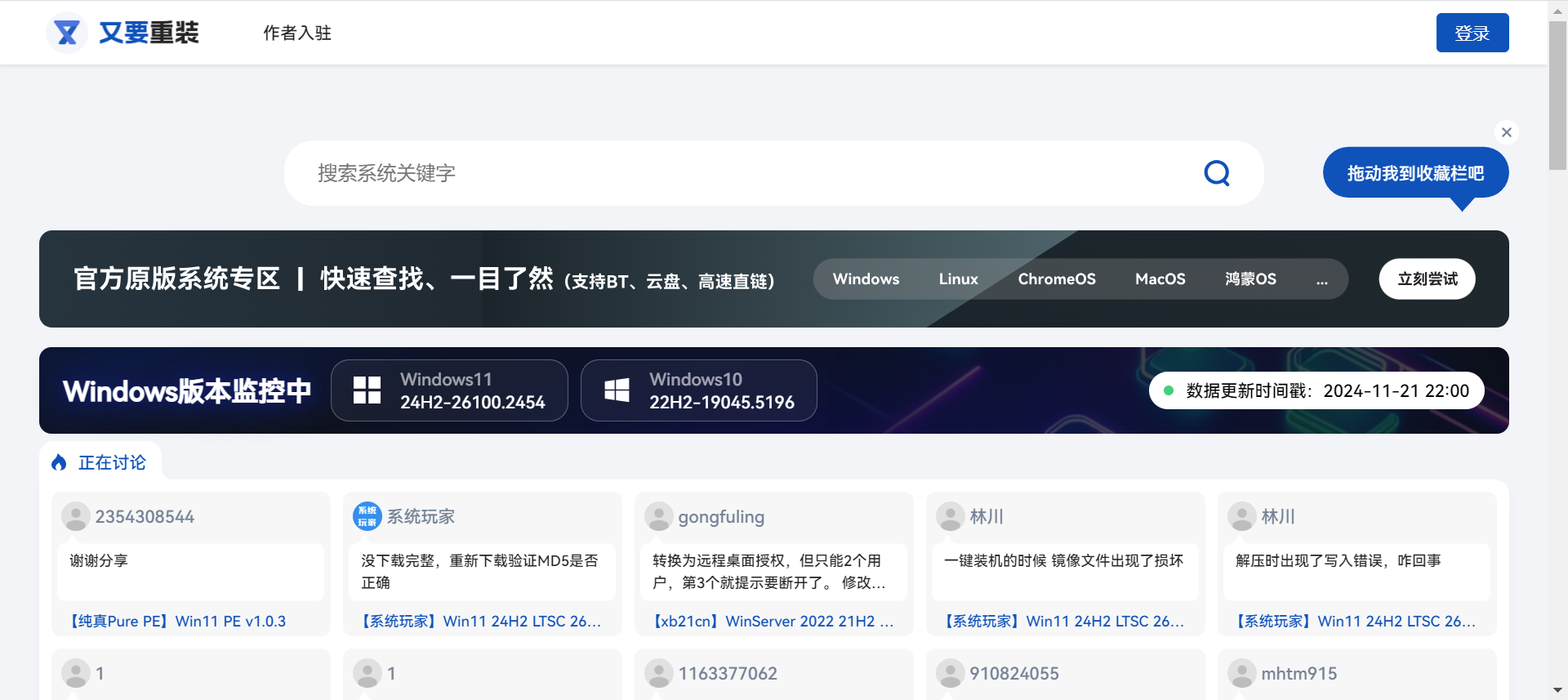Click the 登录 button
The width and height of the screenshot is (1568, 700).
tap(1472, 33)
